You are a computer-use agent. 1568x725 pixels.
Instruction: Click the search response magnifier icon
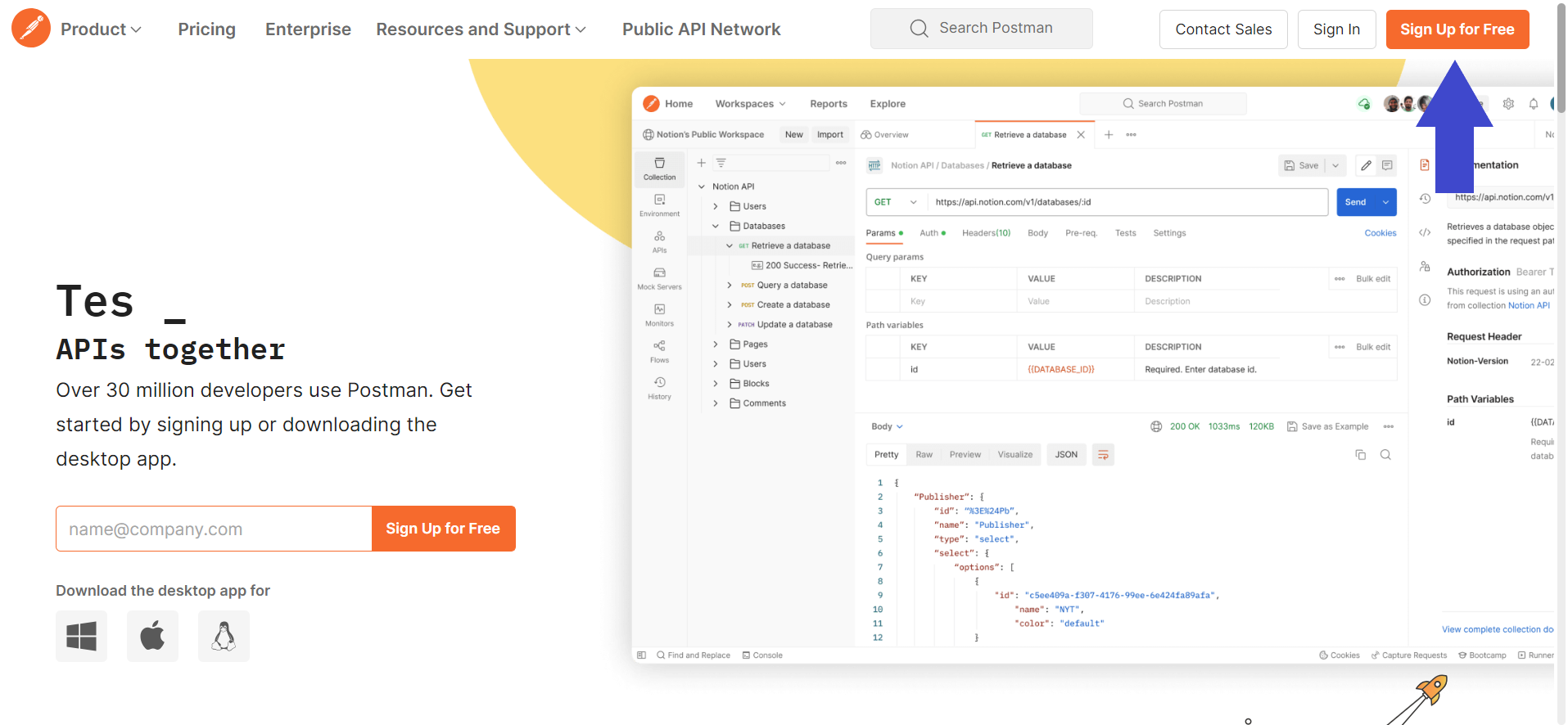(x=1385, y=455)
